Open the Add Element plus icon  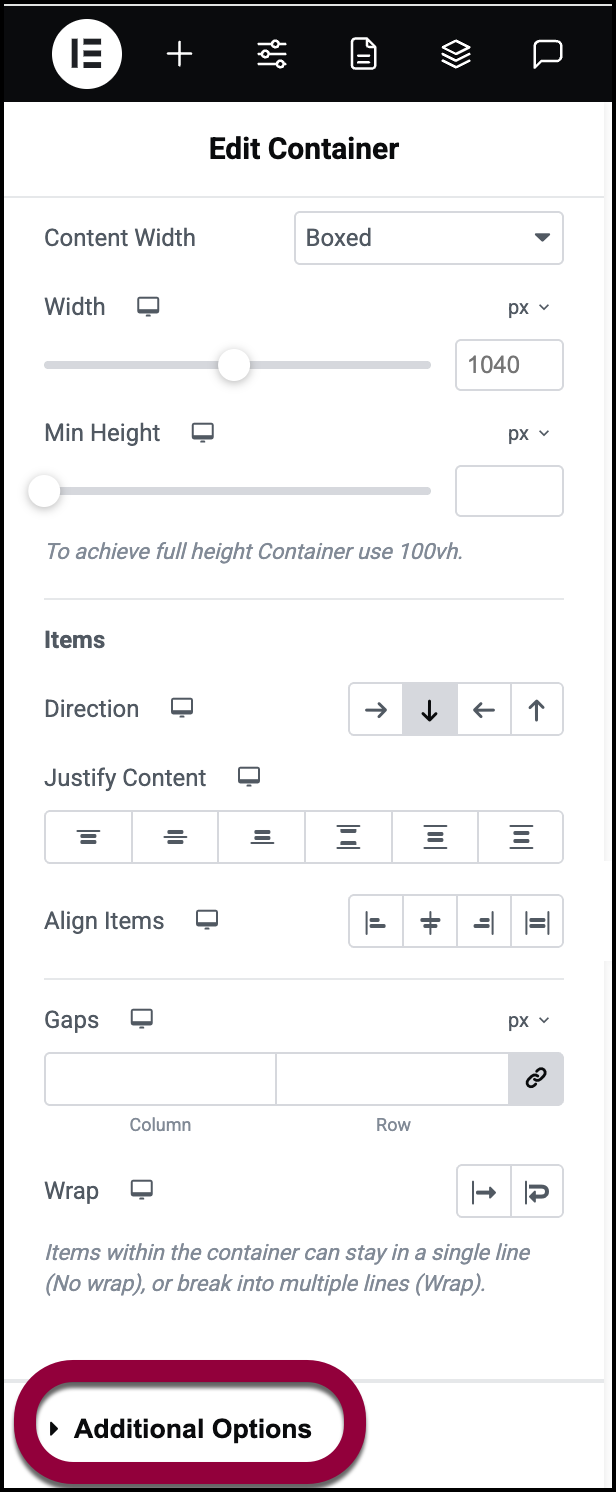point(179,55)
